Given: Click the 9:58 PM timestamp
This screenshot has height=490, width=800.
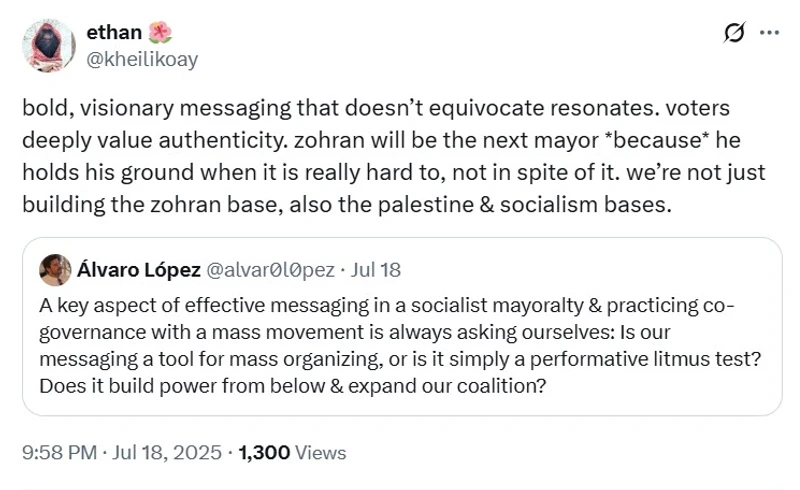Looking at the screenshot, I should click(58, 452).
